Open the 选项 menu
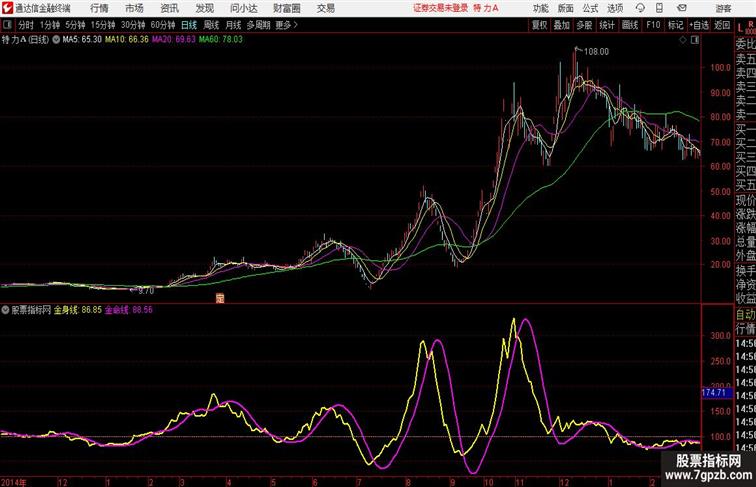Image resolution: width=756 pixels, height=487 pixels. pyautogui.click(x=615, y=8)
